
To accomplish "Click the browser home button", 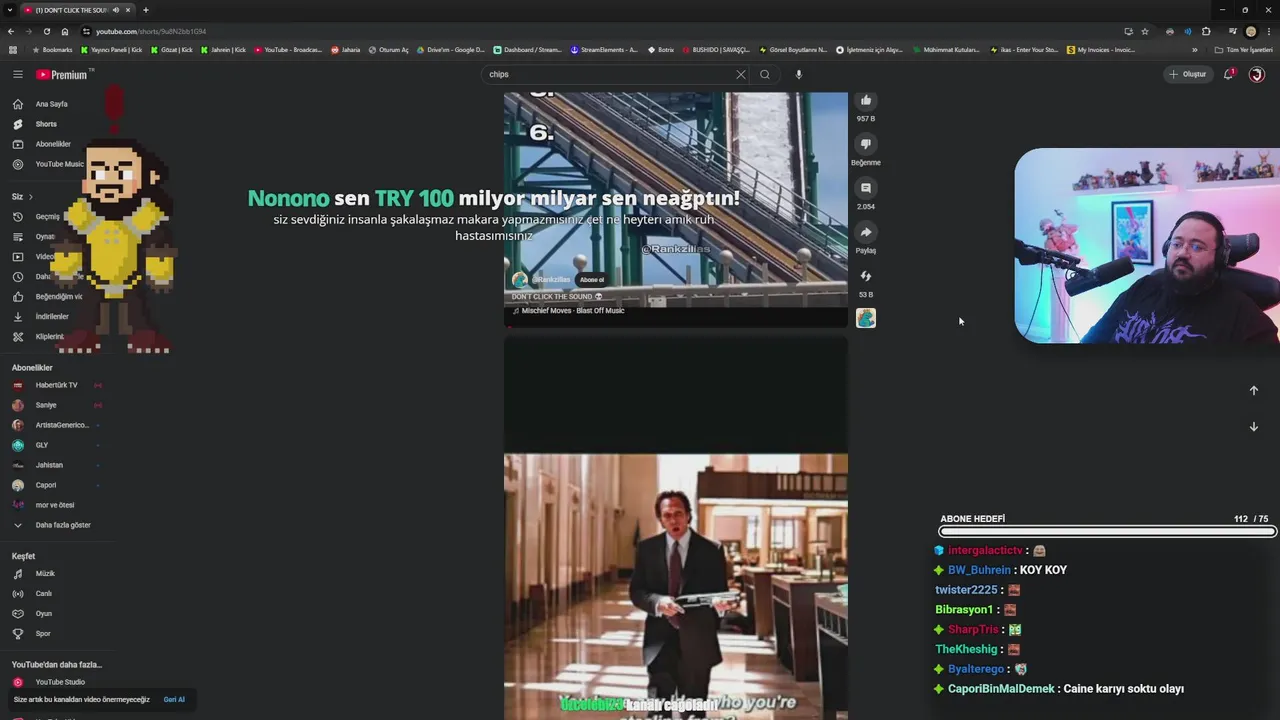I will click(65, 31).
